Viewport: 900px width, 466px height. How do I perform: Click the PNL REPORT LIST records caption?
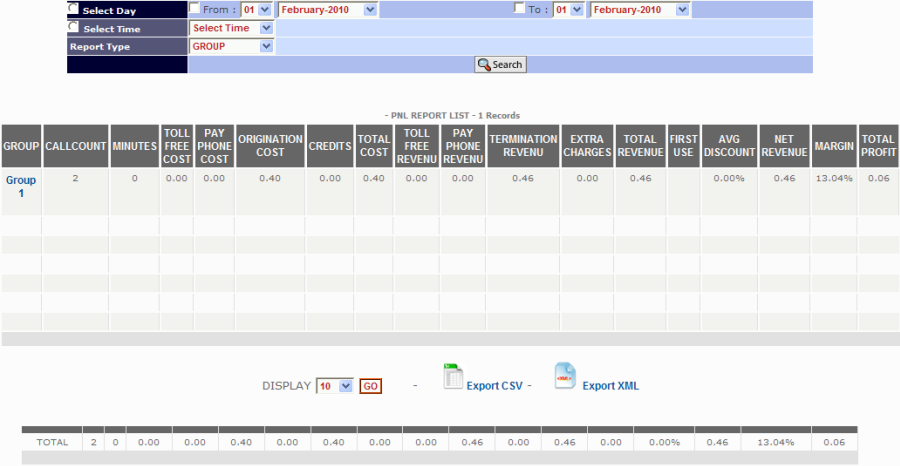coord(452,115)
